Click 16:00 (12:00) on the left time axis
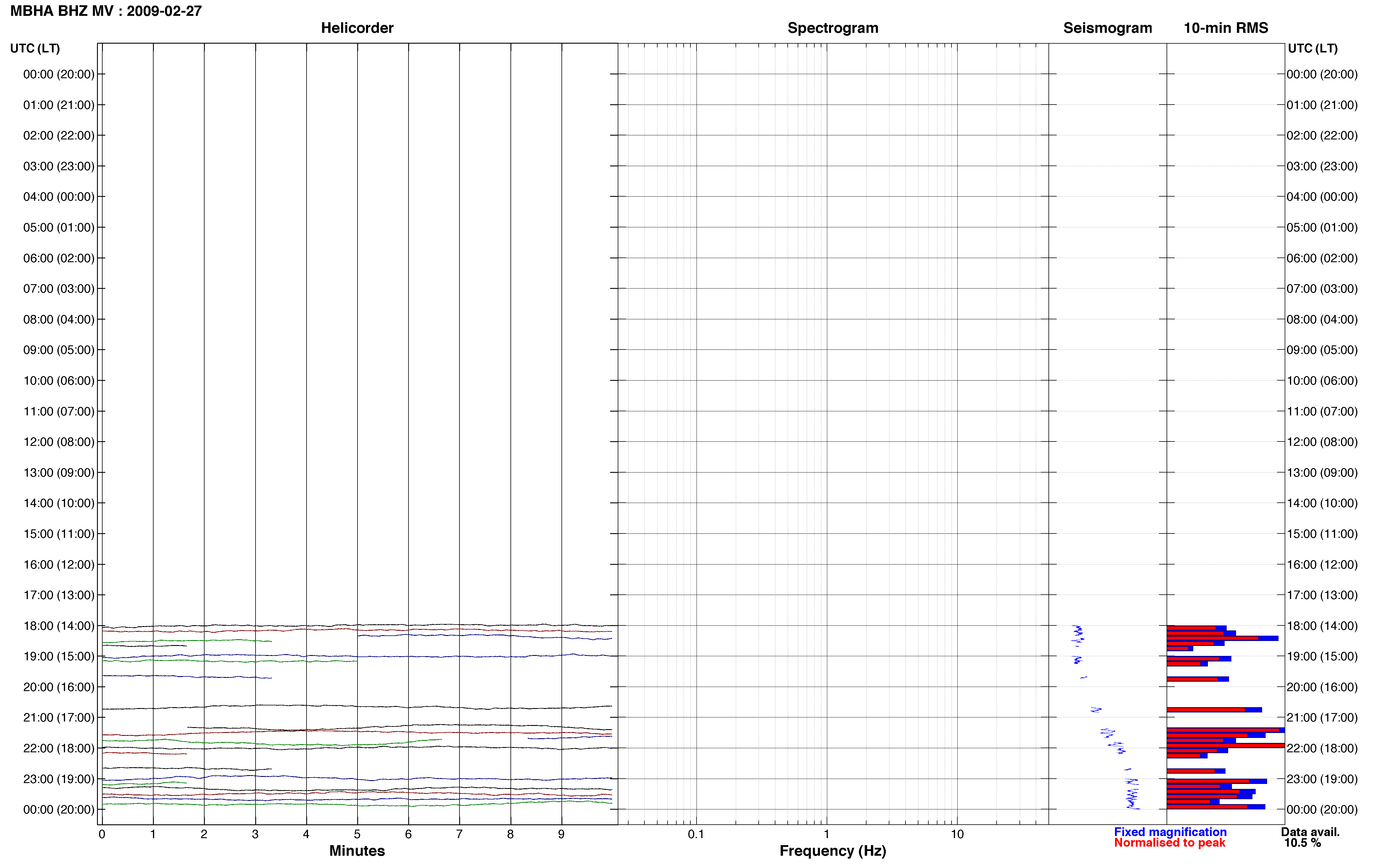Viewport: 1389px width, 868px height. tap(59, 564)
